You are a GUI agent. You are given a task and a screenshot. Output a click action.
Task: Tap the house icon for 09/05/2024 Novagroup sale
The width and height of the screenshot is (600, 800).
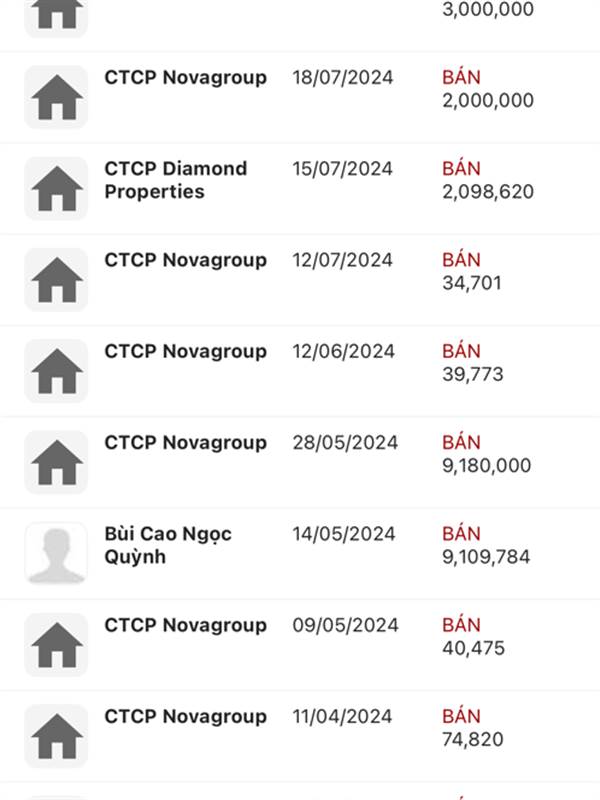(x=56, y=645)
